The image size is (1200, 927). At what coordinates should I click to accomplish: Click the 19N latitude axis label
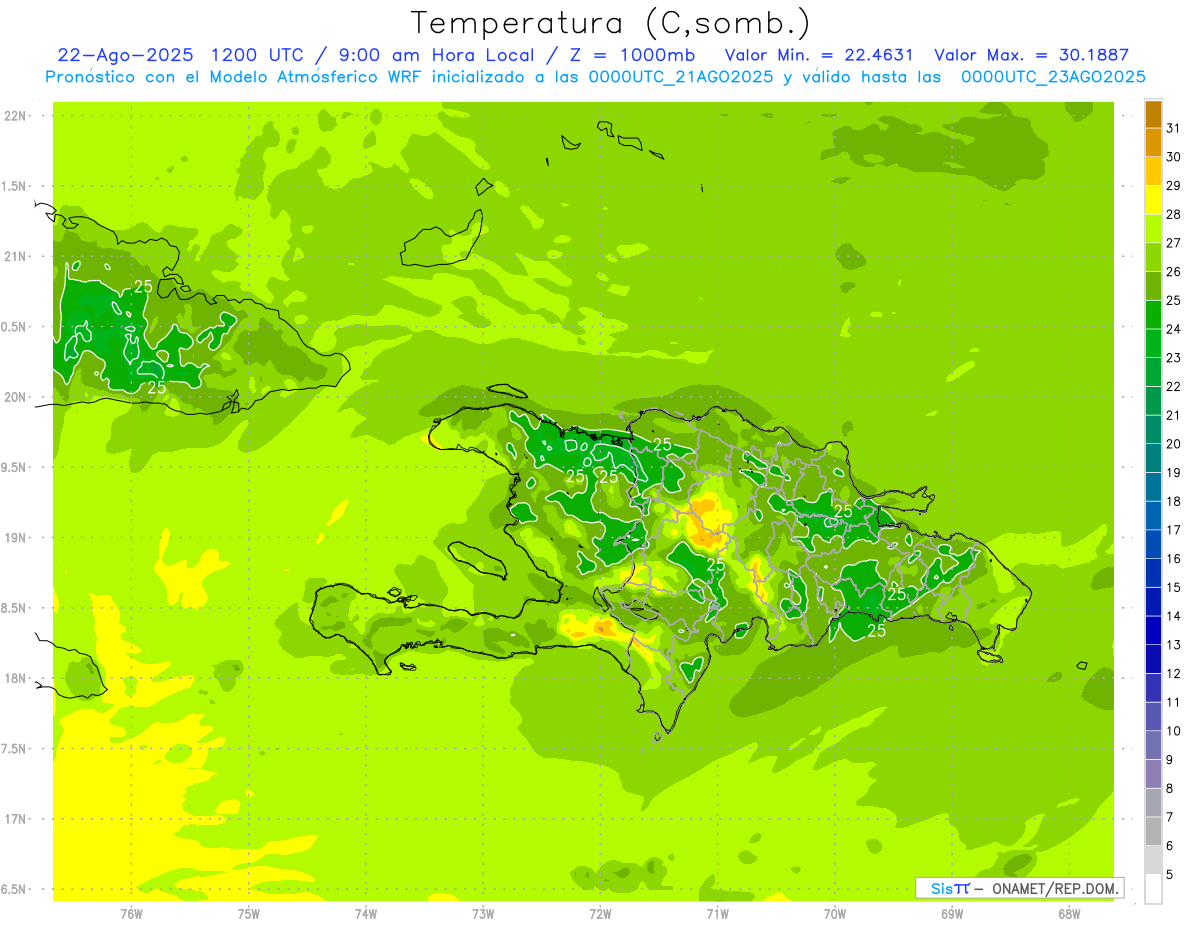(x=15, y=538)
